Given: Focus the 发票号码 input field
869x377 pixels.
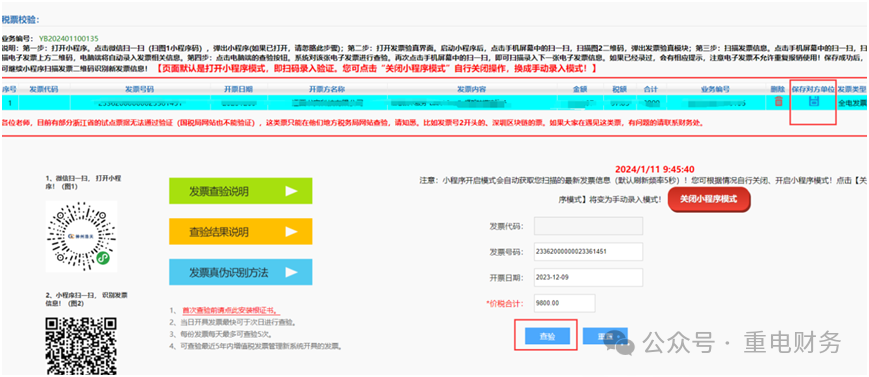Looking at the screenshot, I should (x=588, y=251).
